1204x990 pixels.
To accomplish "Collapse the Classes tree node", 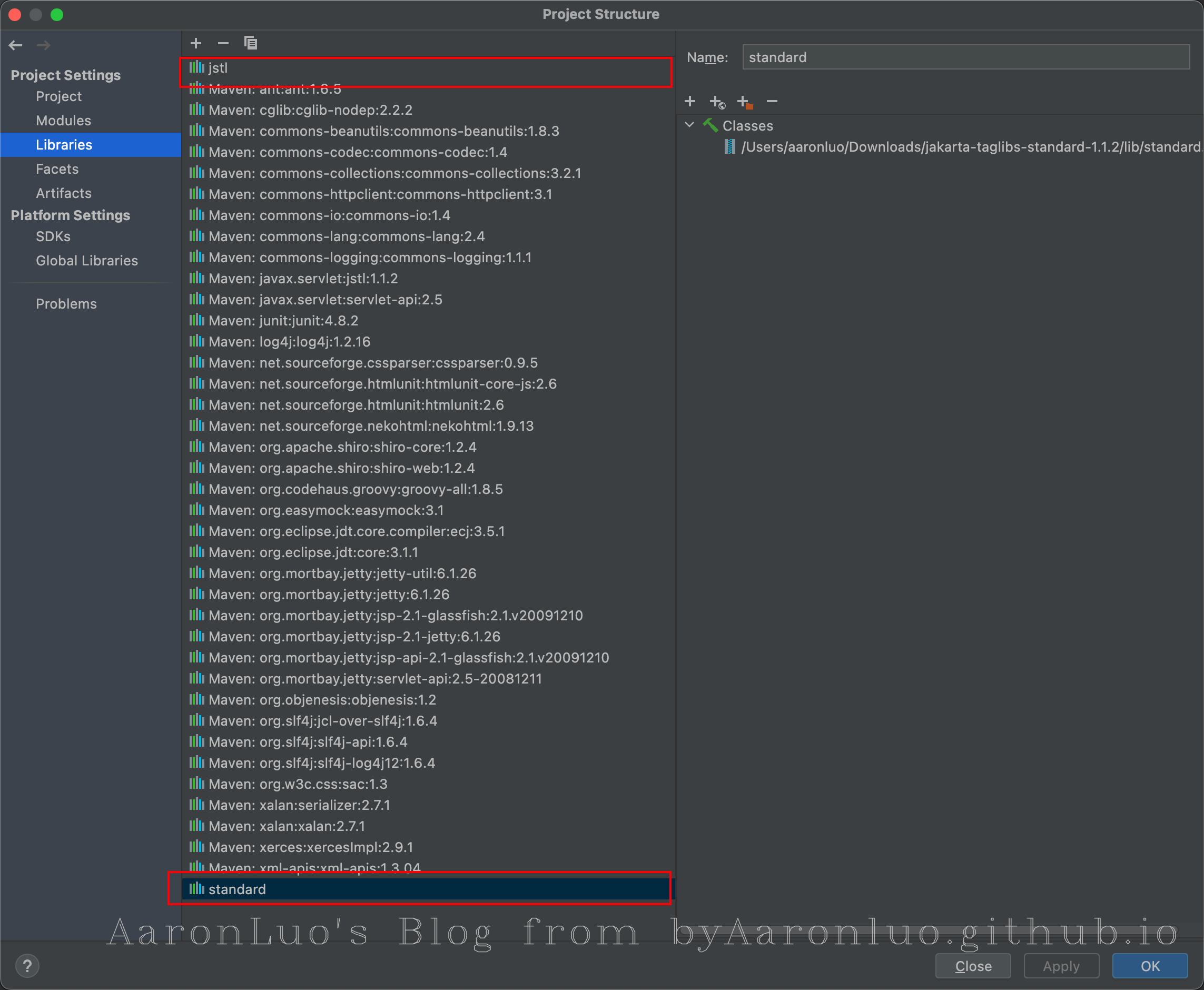I will pos(689,125).
